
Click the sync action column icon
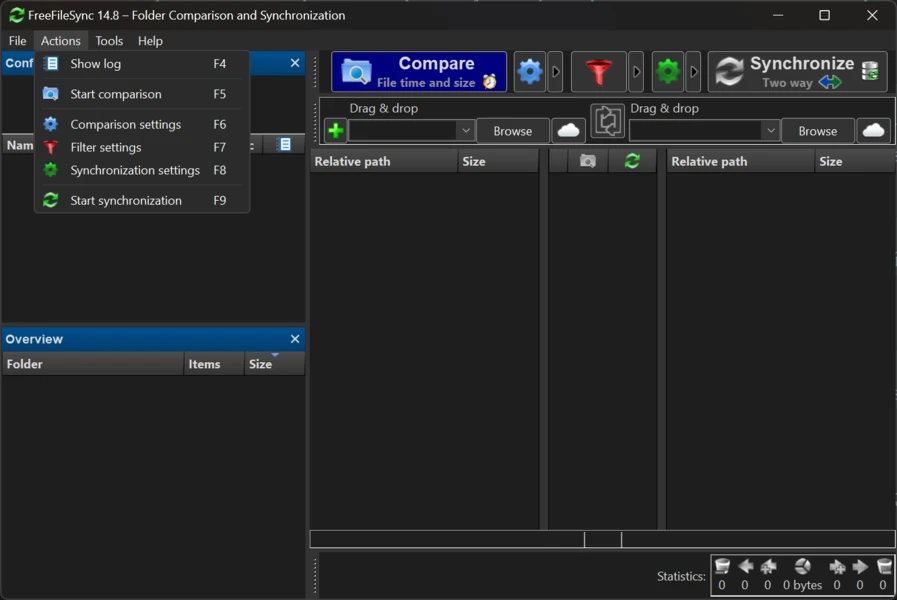point(632,161)
